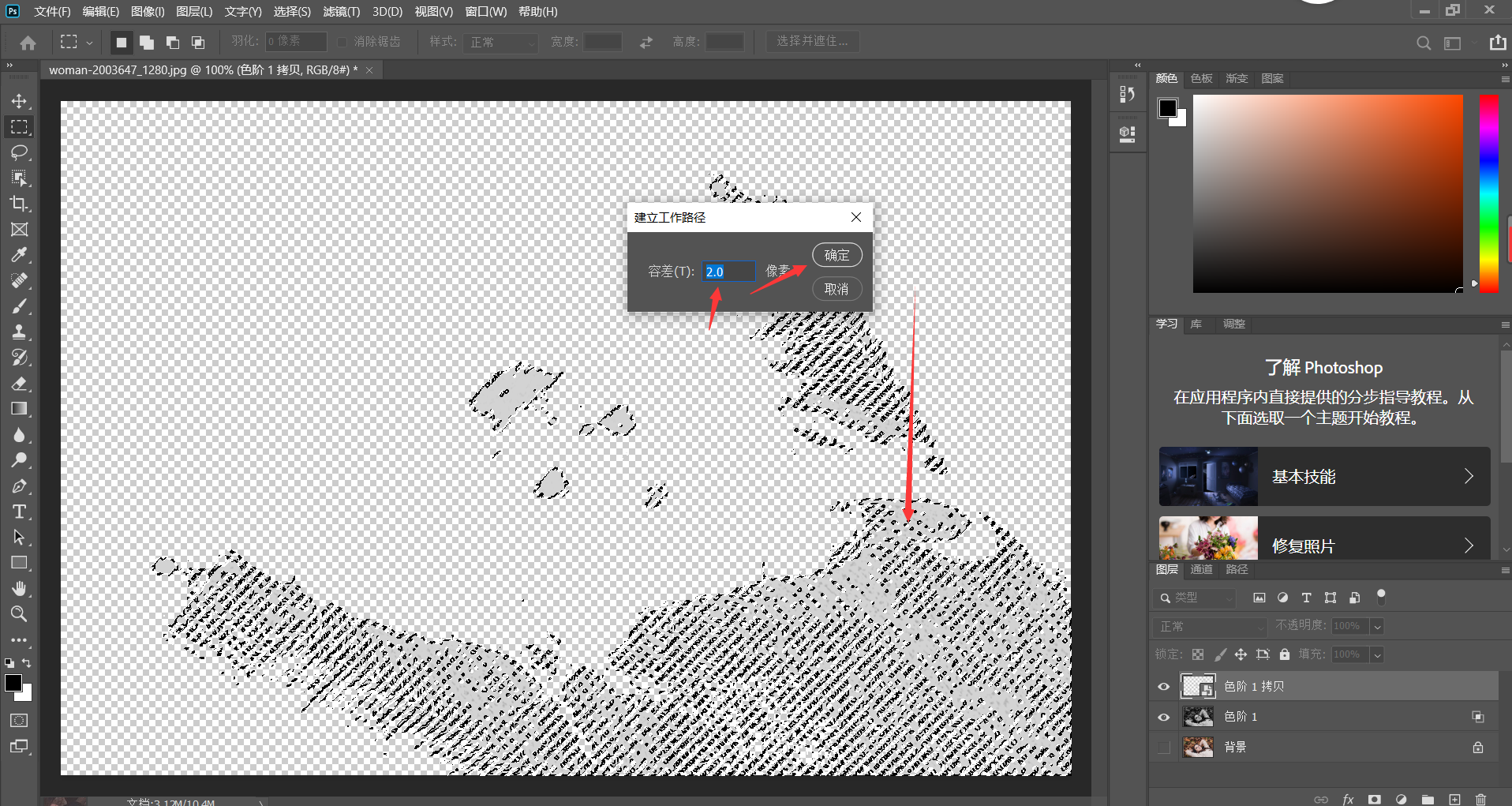Open the search icon at top right
This screenshot has height=806, width=1512.
(x=1424, y=43)
